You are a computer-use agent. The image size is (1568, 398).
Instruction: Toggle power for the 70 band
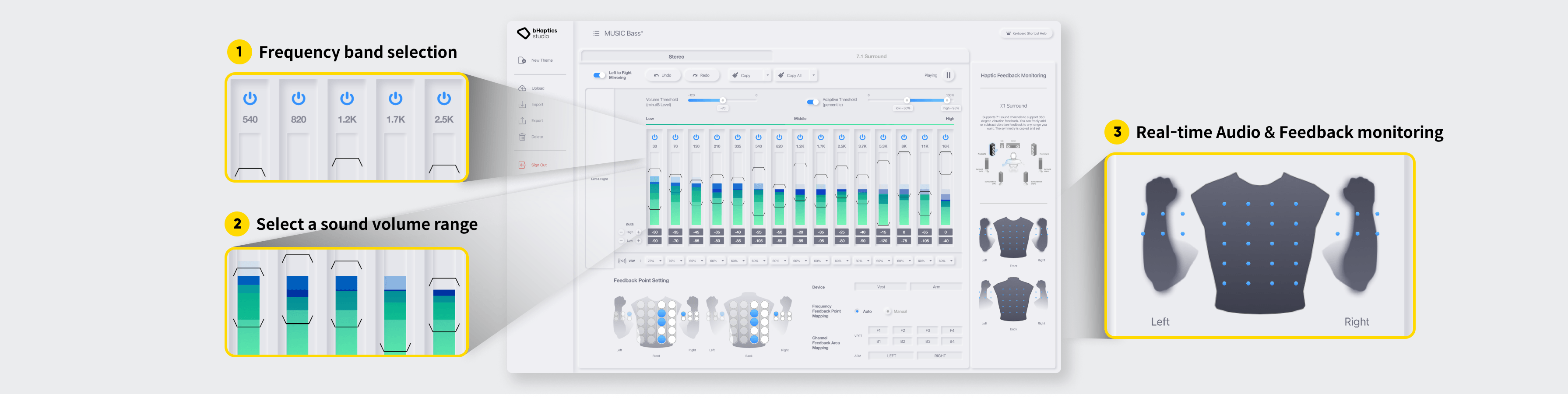click(675, 137)
